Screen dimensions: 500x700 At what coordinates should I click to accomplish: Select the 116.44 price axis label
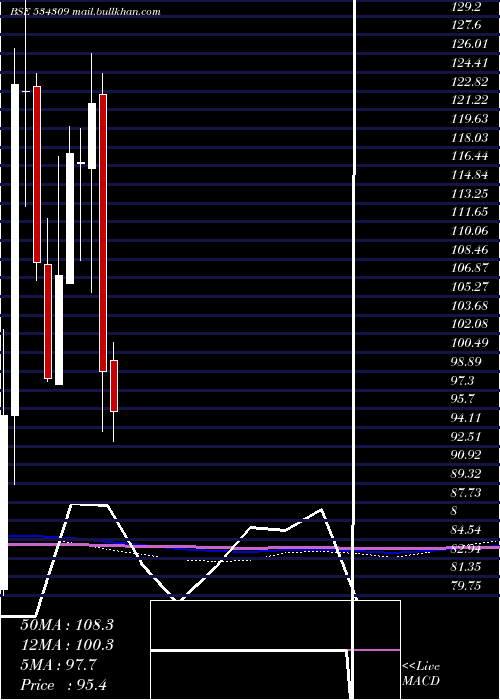[469, 156]
